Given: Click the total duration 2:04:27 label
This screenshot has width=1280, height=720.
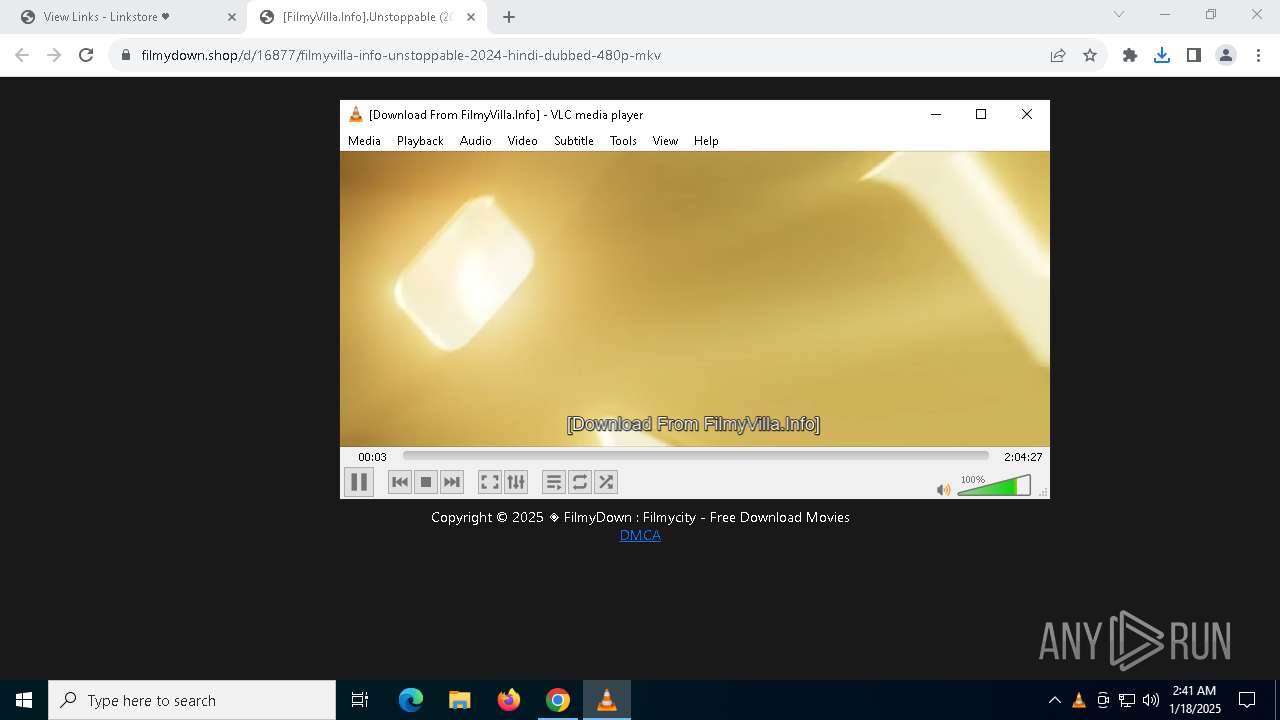Looking at the screenshot, I should (x=1023, y=457).
